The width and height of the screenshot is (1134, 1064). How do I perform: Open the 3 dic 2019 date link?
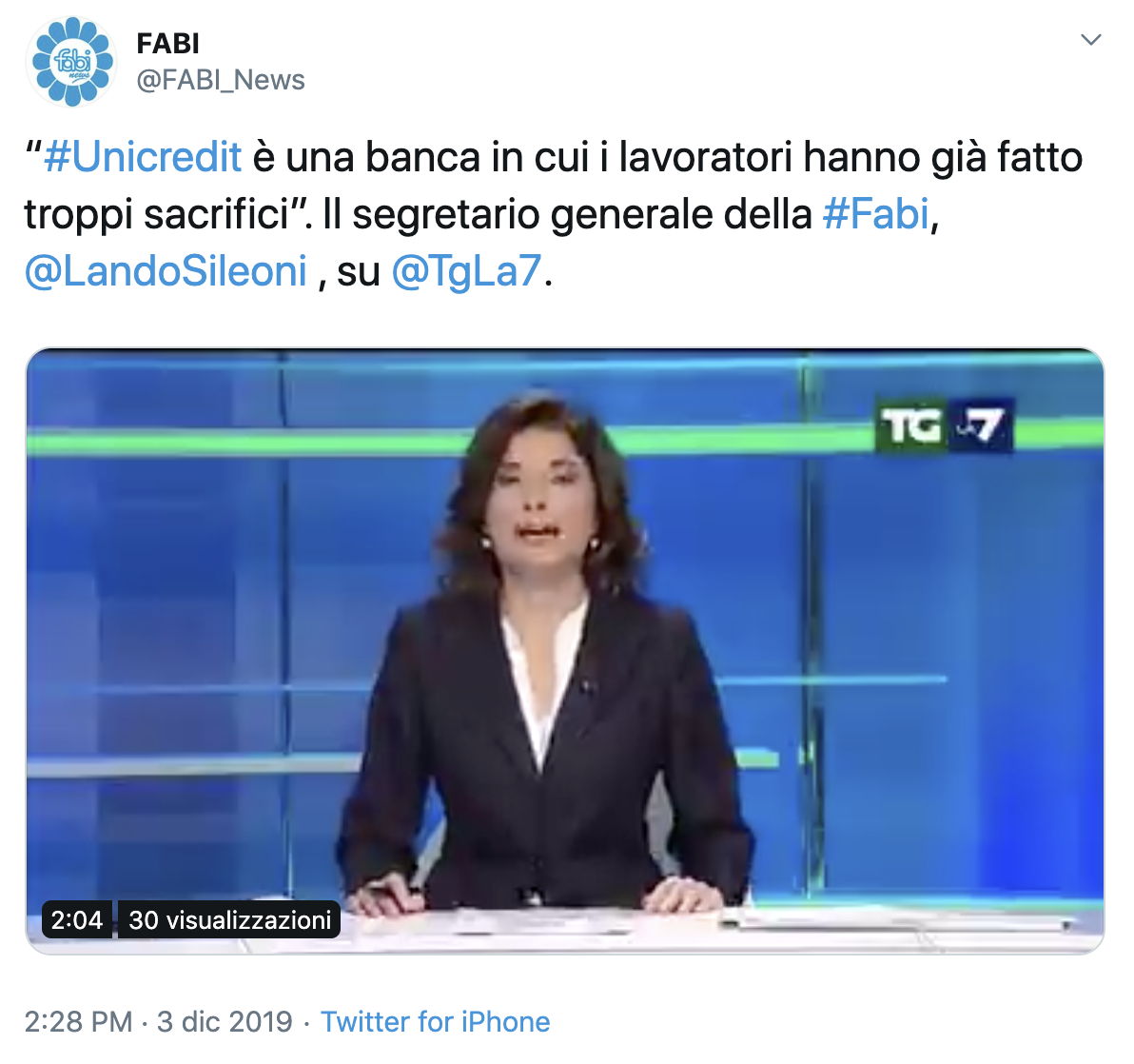coord(225,1022)
